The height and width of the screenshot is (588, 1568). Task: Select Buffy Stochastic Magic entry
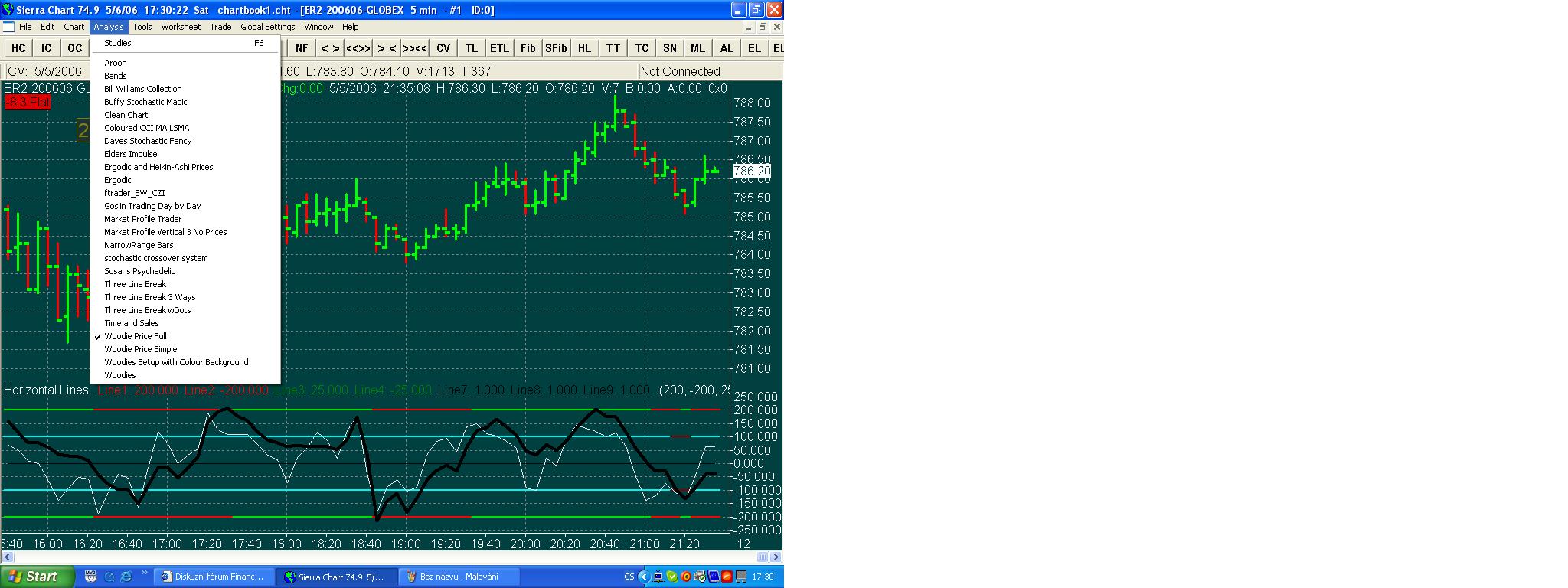(x=185, y=102)
